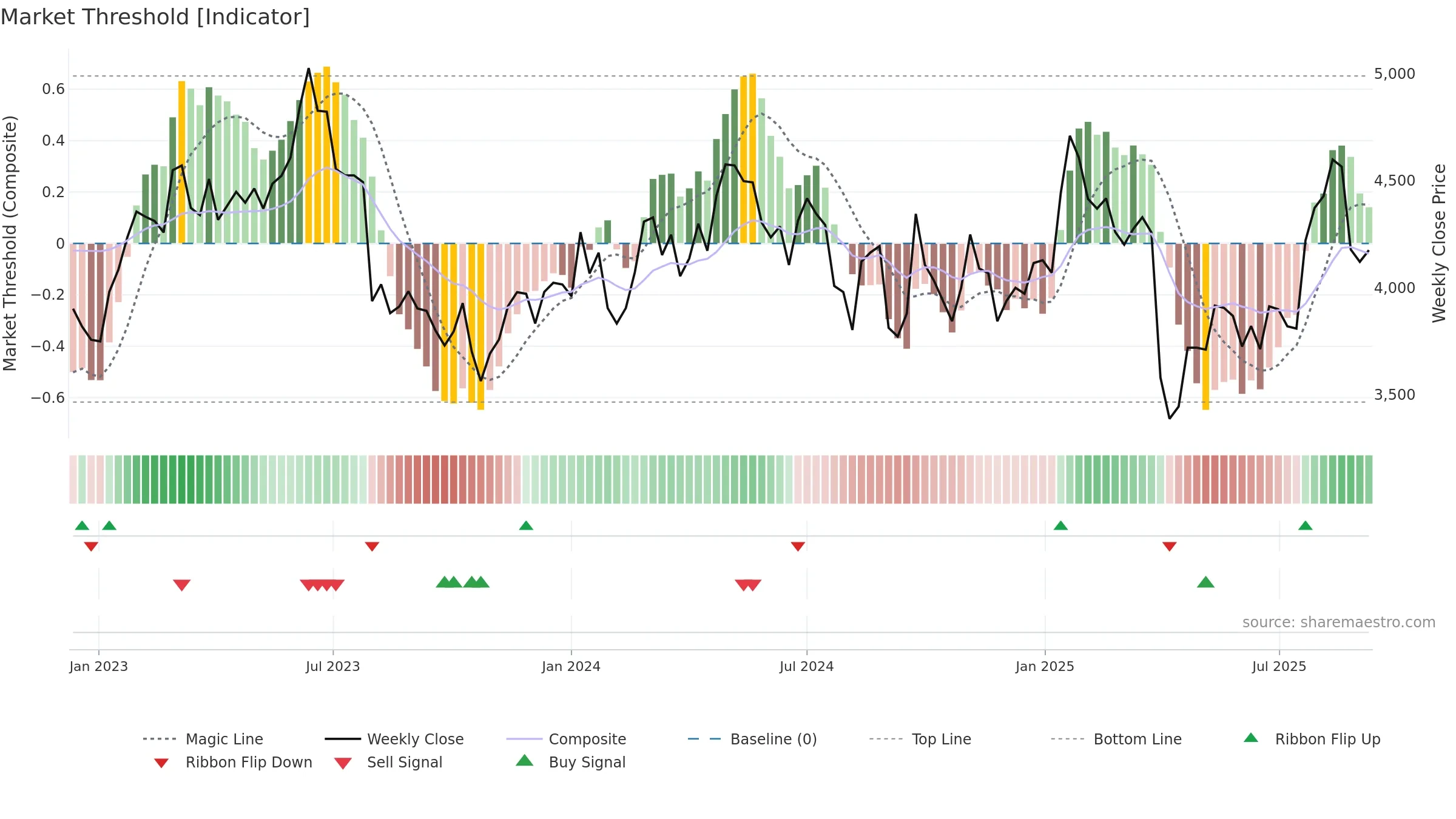The image size is (1456, 819).
Task: Click the yellow extreme bar in spring 2025
Action: point(1205,326)
